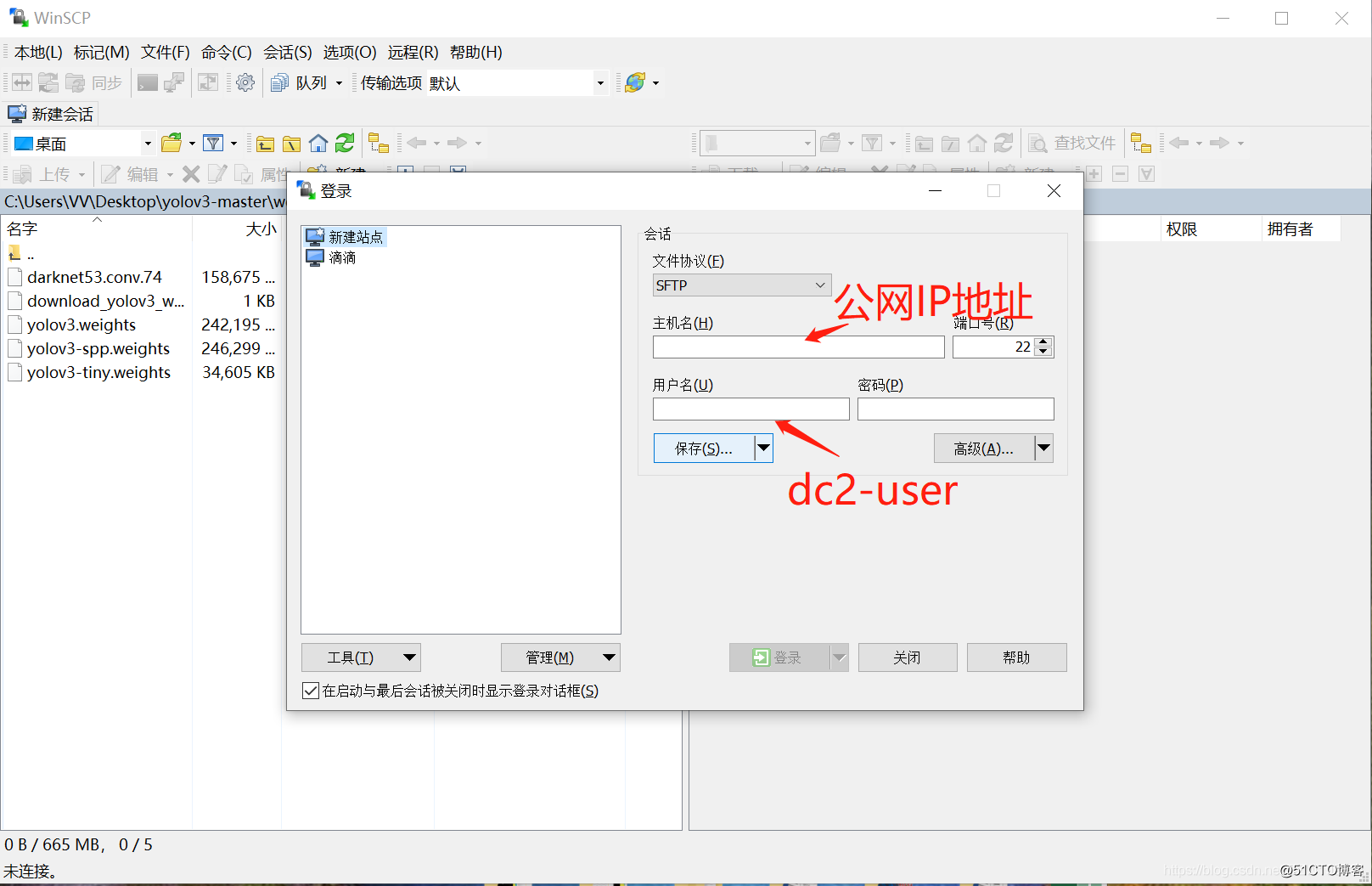Go to local home directory icon

(x=318, y=143)
